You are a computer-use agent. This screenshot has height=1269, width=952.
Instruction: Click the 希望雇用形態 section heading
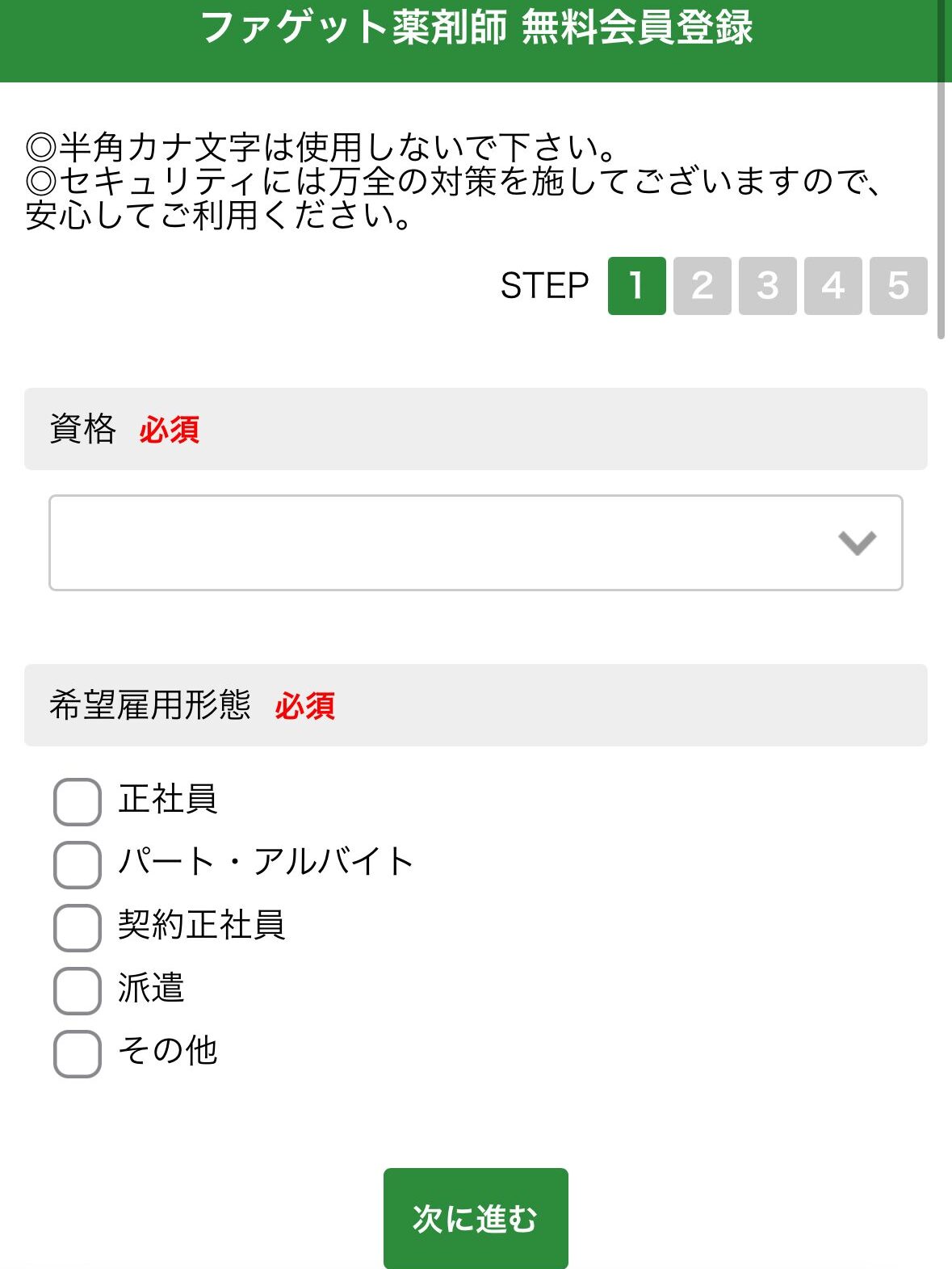150,705
